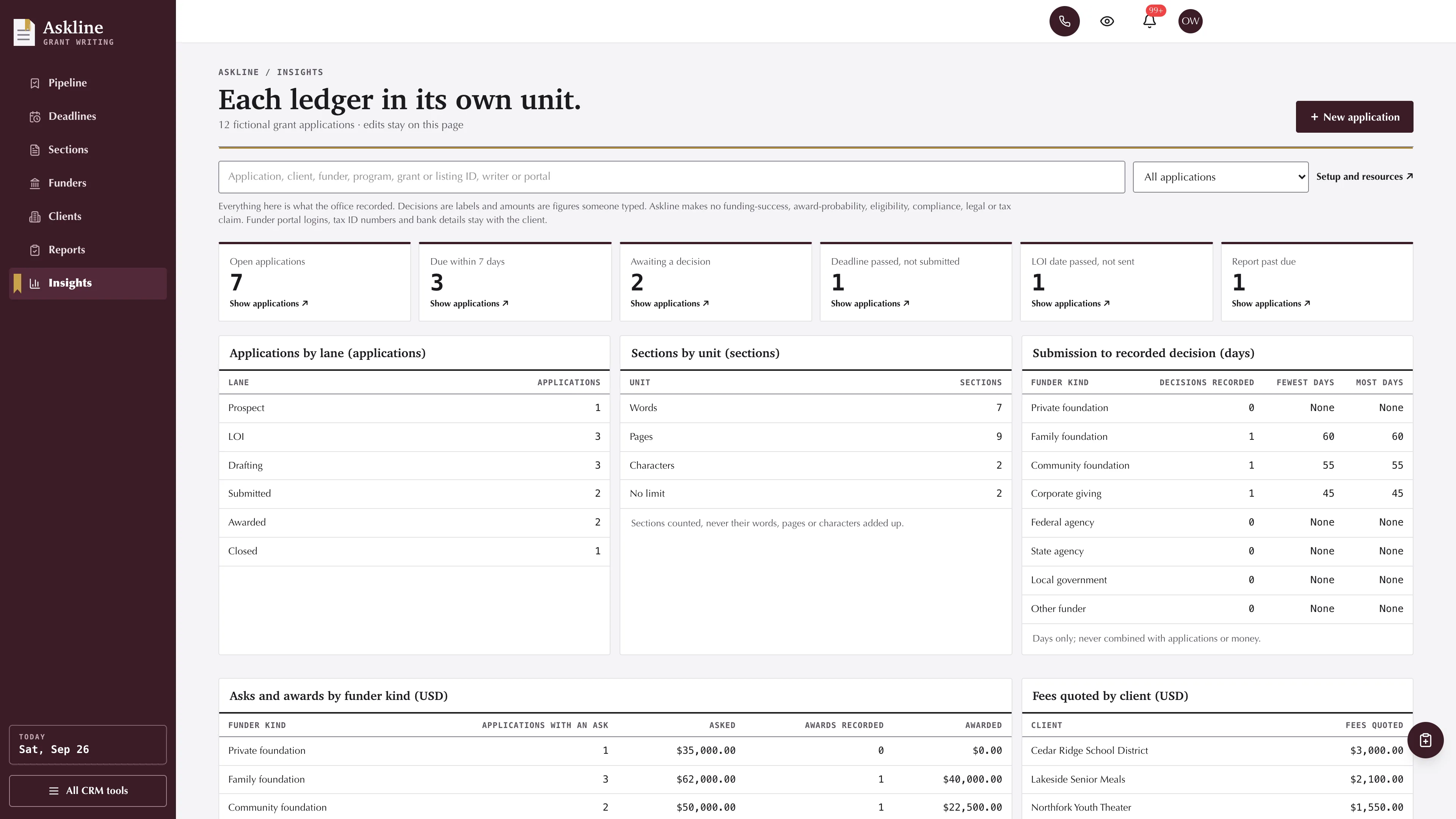Click the Corporate giving decision row

point(1217,493)
